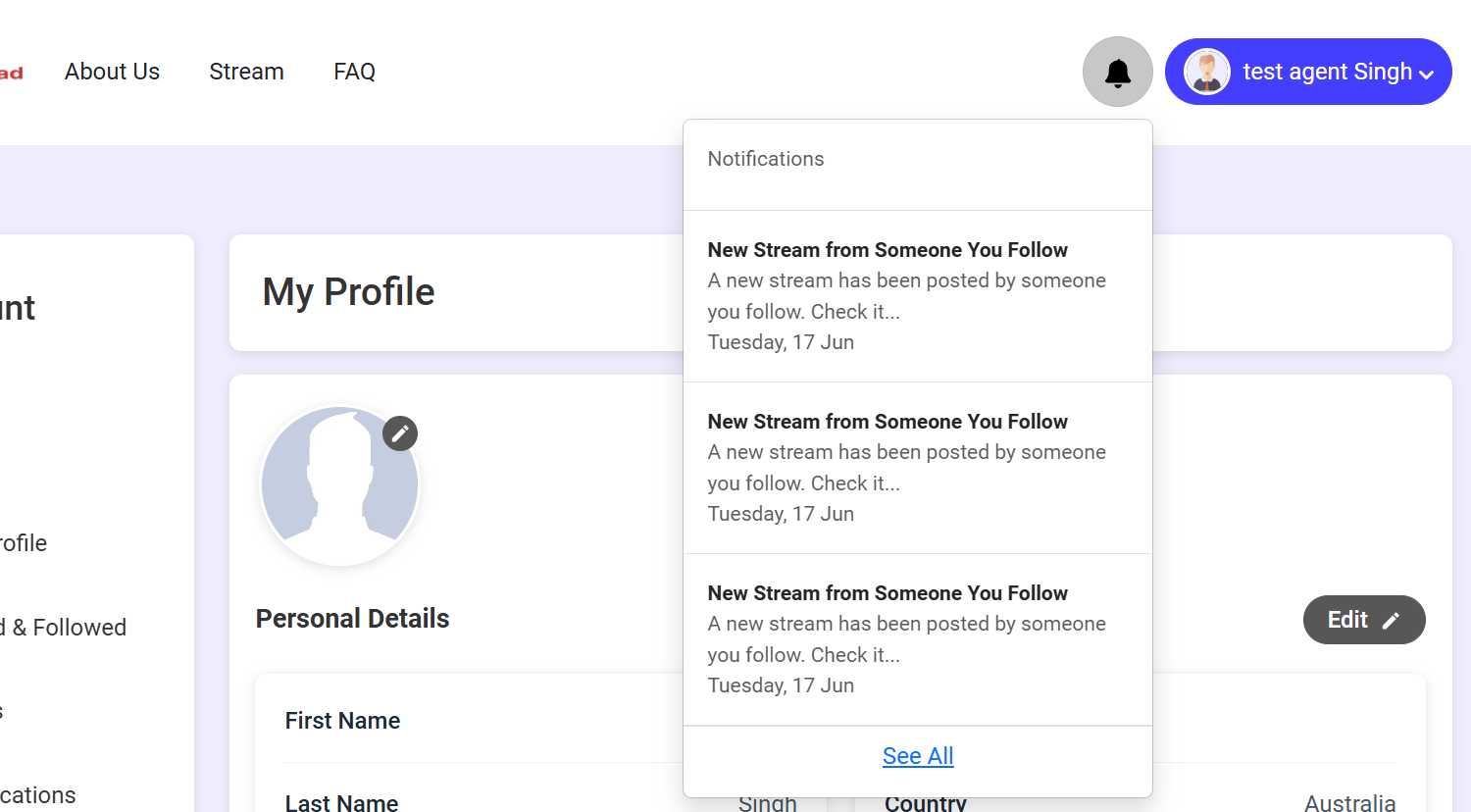Select the Profile item in sidebar
This screenshot has width=1471, height=812.
23,543
